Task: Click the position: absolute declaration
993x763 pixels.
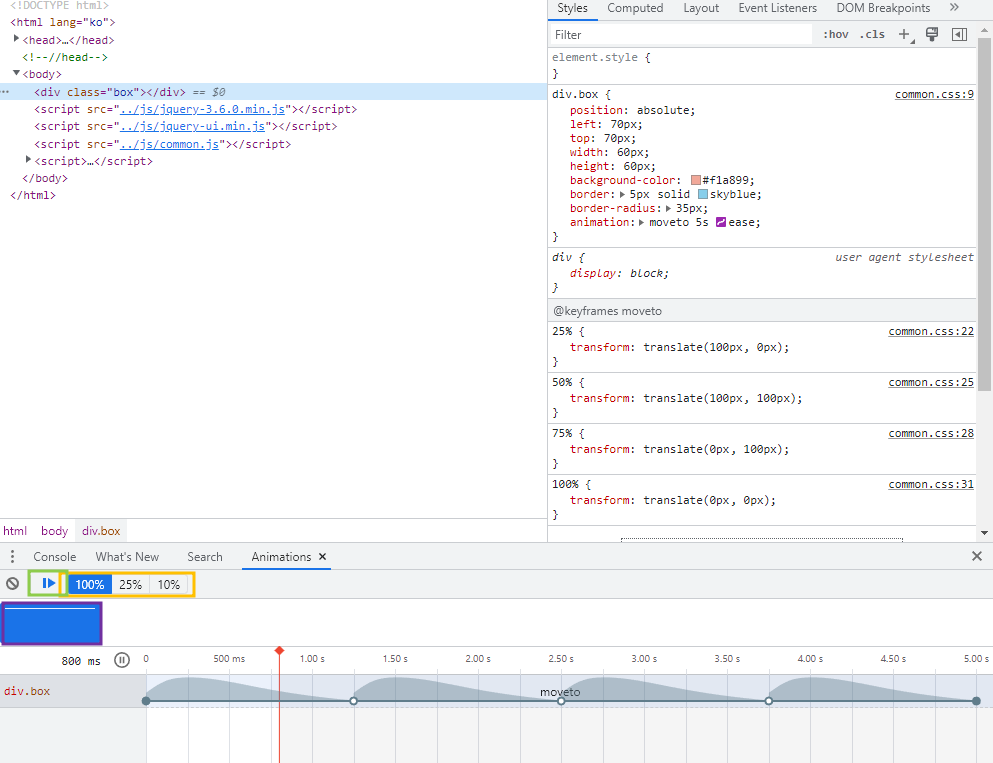Action: pyautogui.click(x=632, y=110)
